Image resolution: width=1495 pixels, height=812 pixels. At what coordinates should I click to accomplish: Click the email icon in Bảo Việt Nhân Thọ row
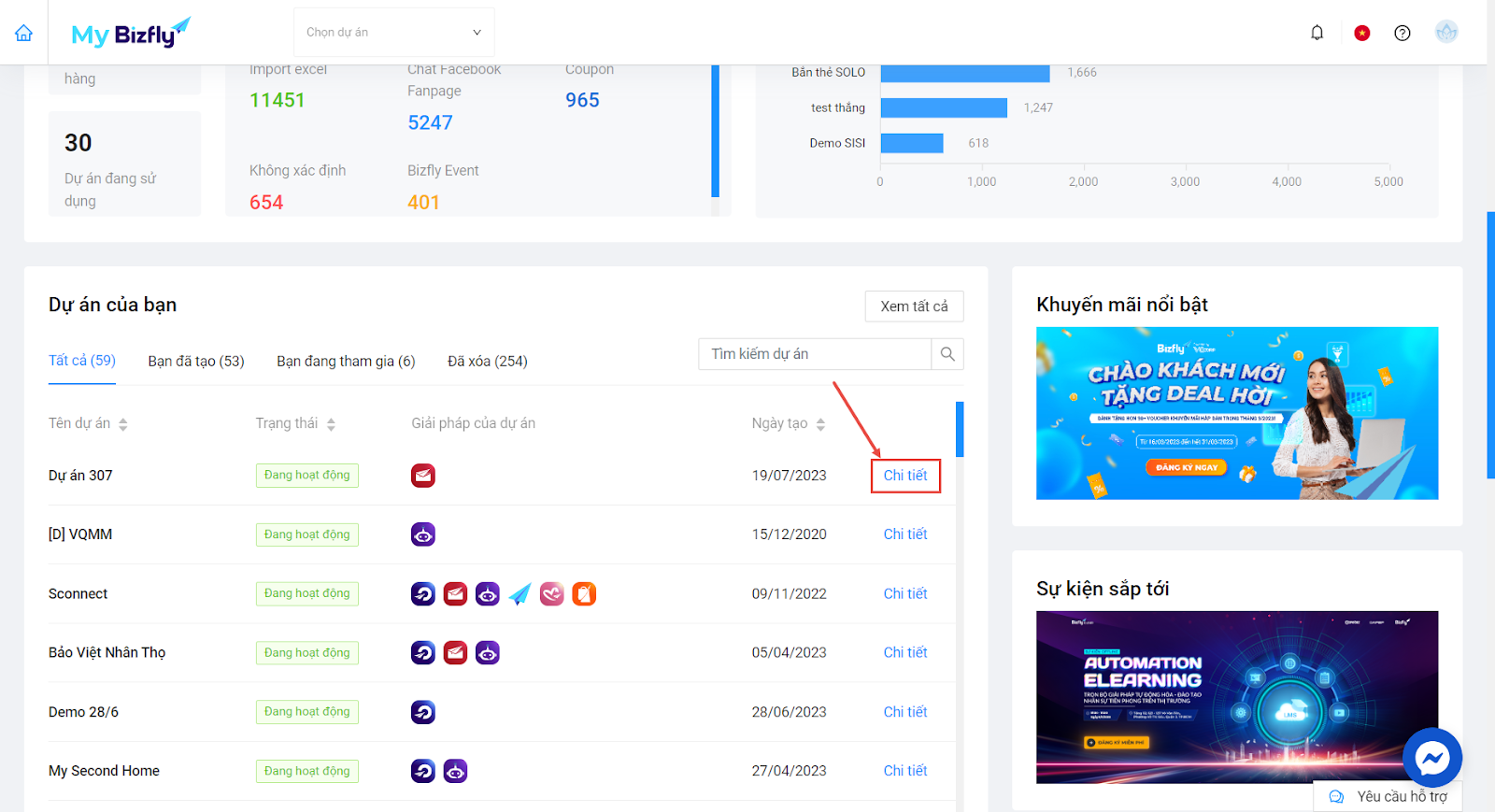point(455,652)
